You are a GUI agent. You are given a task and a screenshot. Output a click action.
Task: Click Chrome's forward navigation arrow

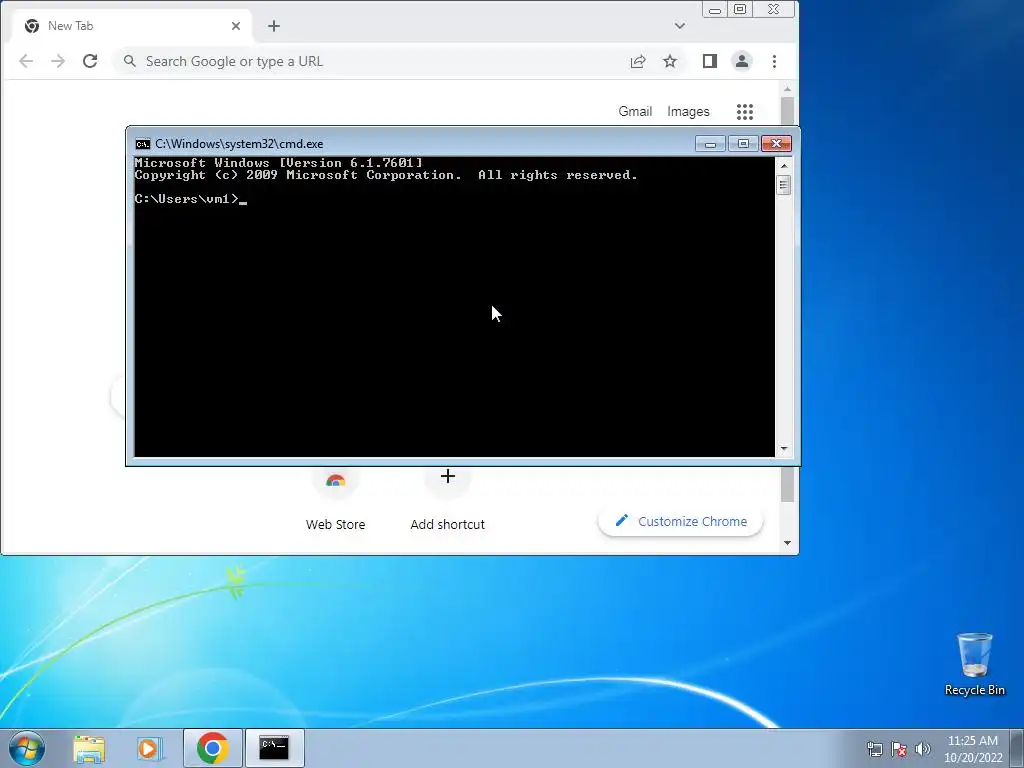58,61
